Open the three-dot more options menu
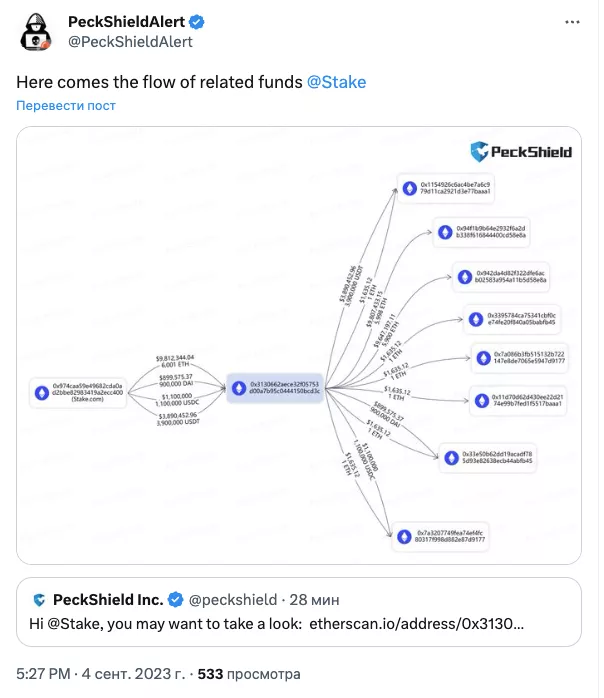Image resolution: width=604 pixels, height=698 pixels. tap(571, 22)
